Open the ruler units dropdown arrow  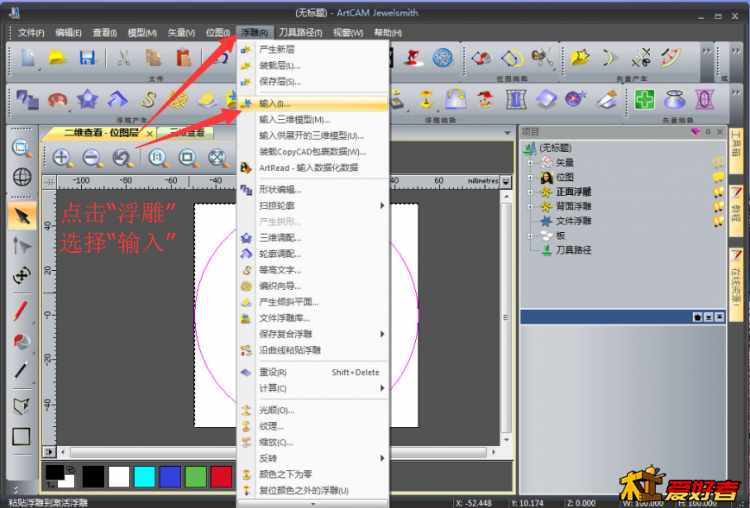click(x=506, y=181)
